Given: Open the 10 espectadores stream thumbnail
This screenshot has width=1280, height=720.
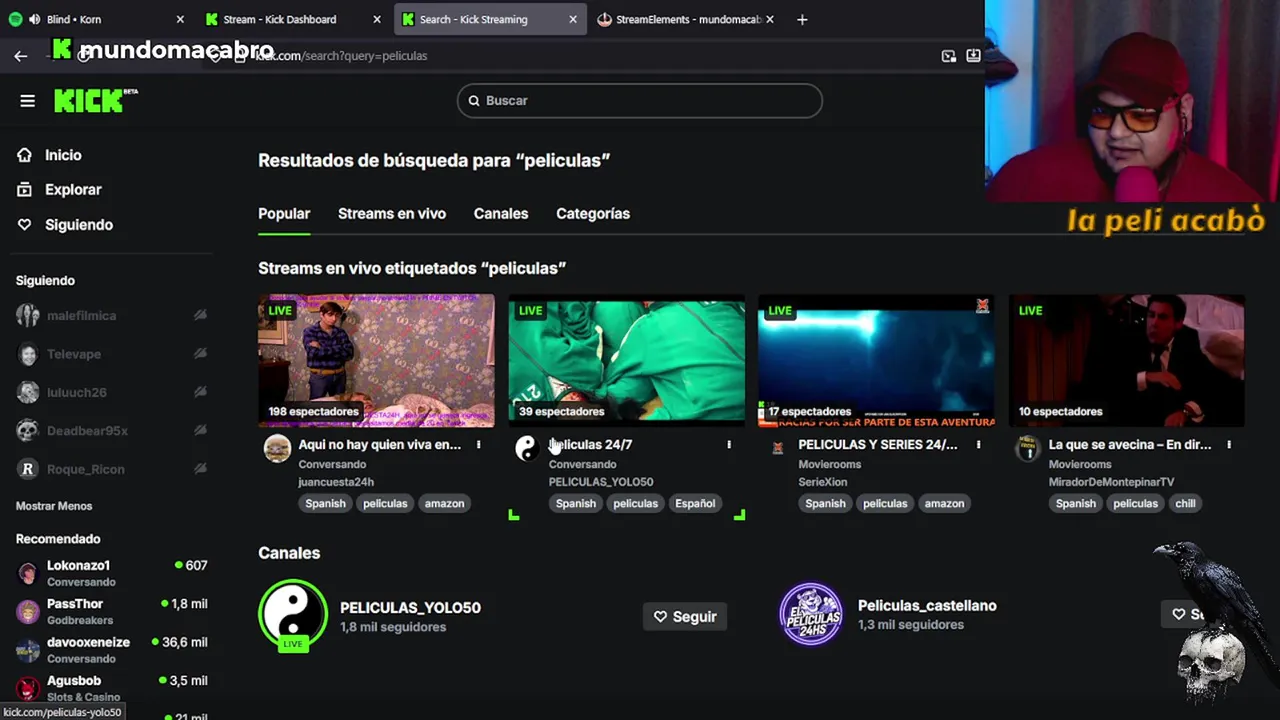Looking at the screenshot, I should (x=1127, y=360).
